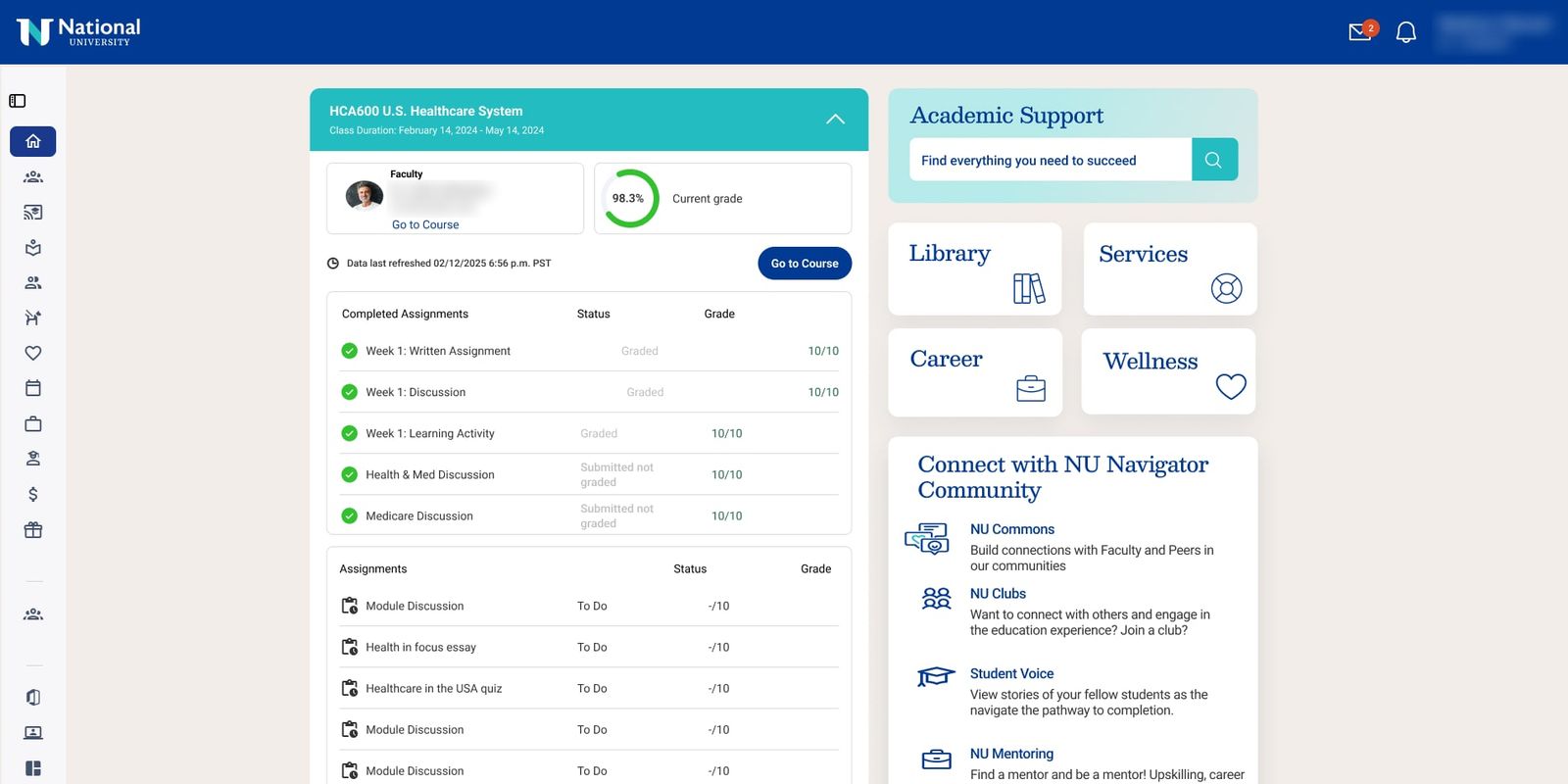Open the laptop user icon in the sidebar
Image resolution: width=1568 pixels, height=784 pixels.
[33, 733]
